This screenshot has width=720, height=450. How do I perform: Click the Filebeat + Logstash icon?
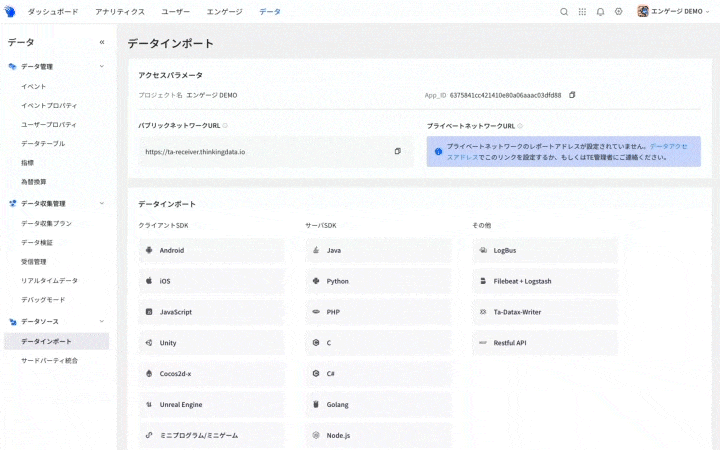tap(483, 281)
